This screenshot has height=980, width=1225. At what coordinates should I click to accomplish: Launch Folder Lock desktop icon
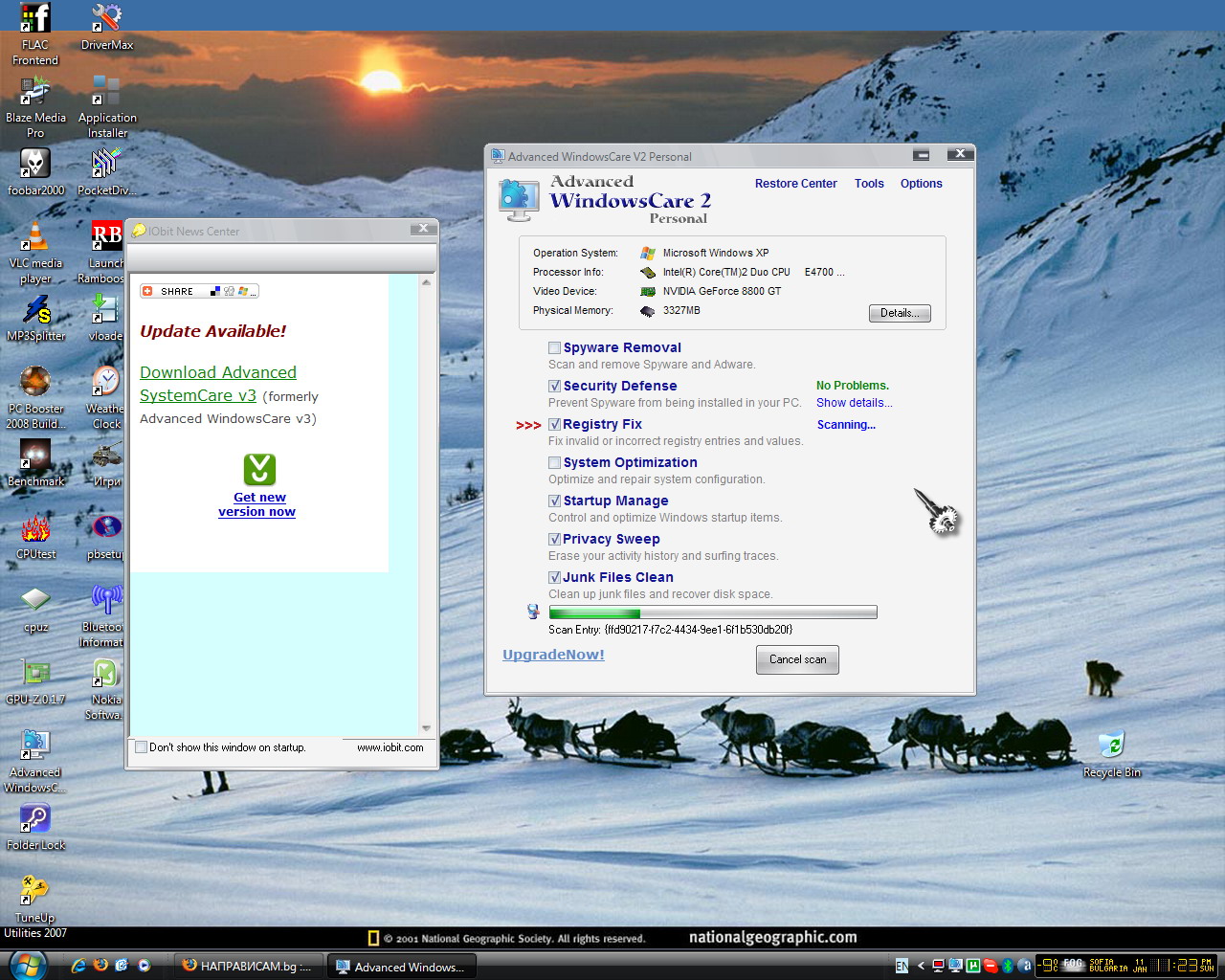pos(35,827)
